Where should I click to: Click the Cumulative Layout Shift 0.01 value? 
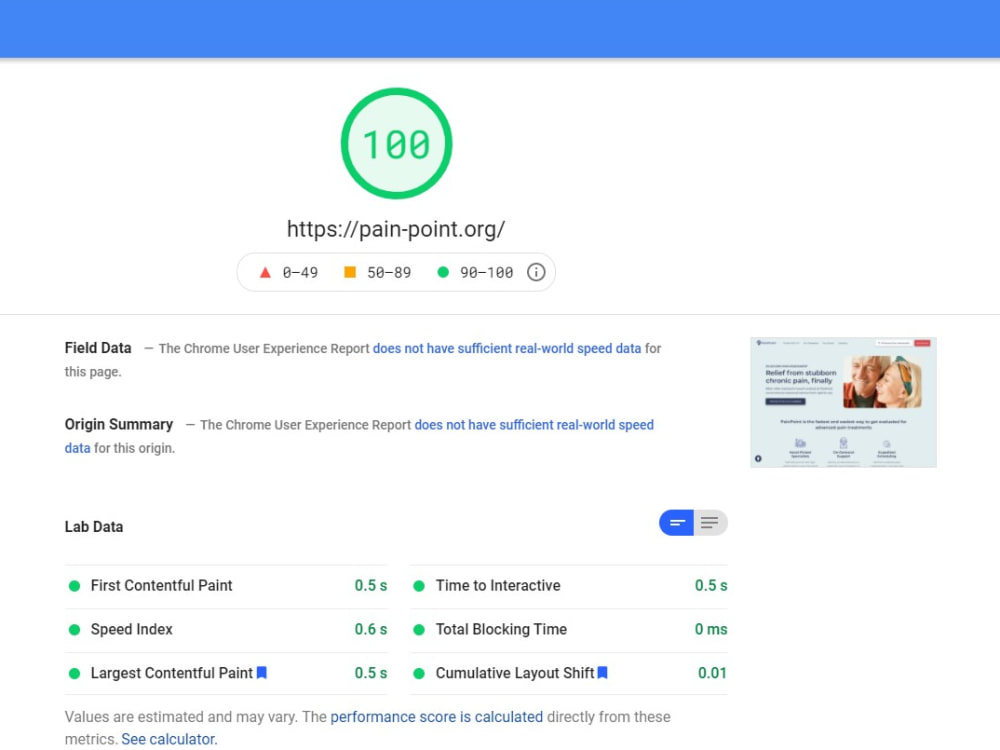pyautogui.click(x=712, y=673)
